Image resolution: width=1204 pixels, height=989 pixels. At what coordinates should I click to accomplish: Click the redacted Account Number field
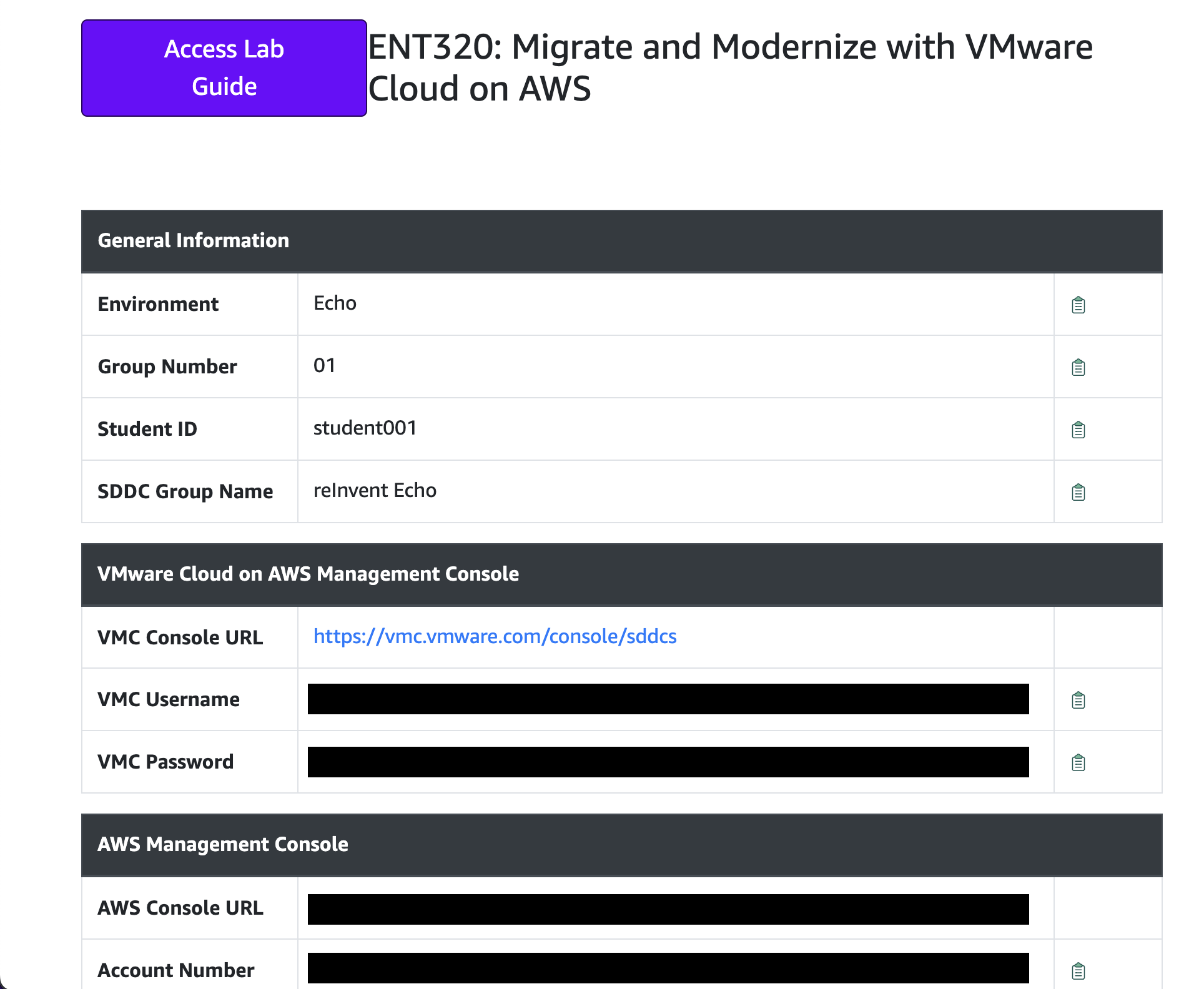point(668,970)
